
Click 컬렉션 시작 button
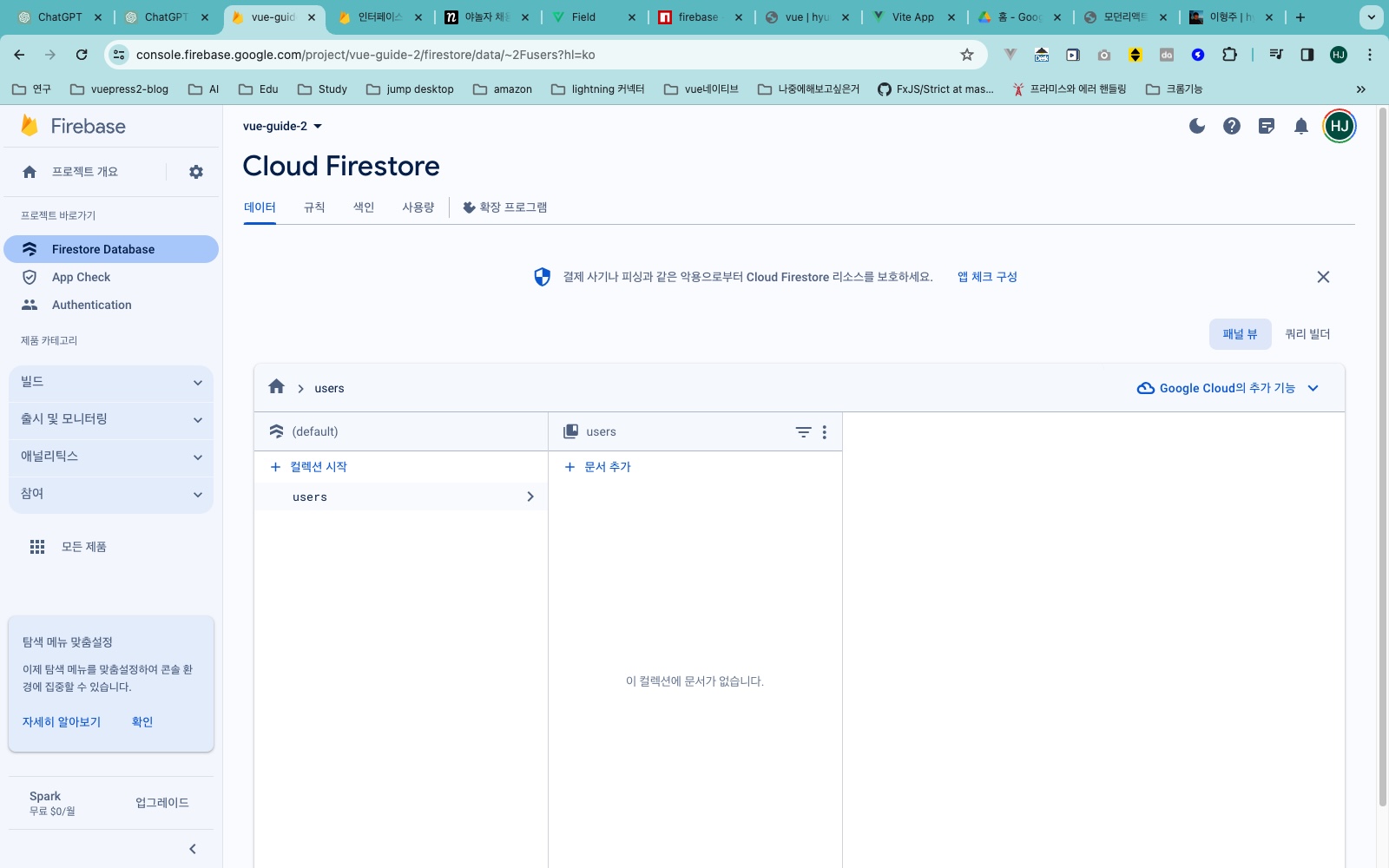[308, 467]
